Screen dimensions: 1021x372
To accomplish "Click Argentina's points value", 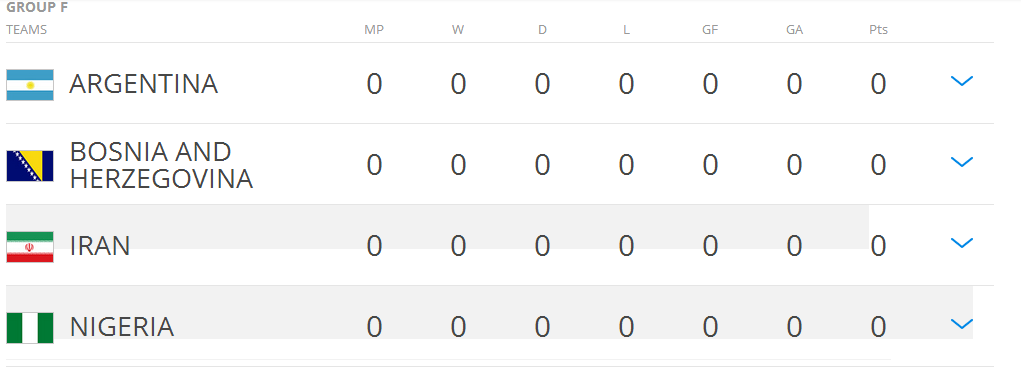I will (878, 84).
